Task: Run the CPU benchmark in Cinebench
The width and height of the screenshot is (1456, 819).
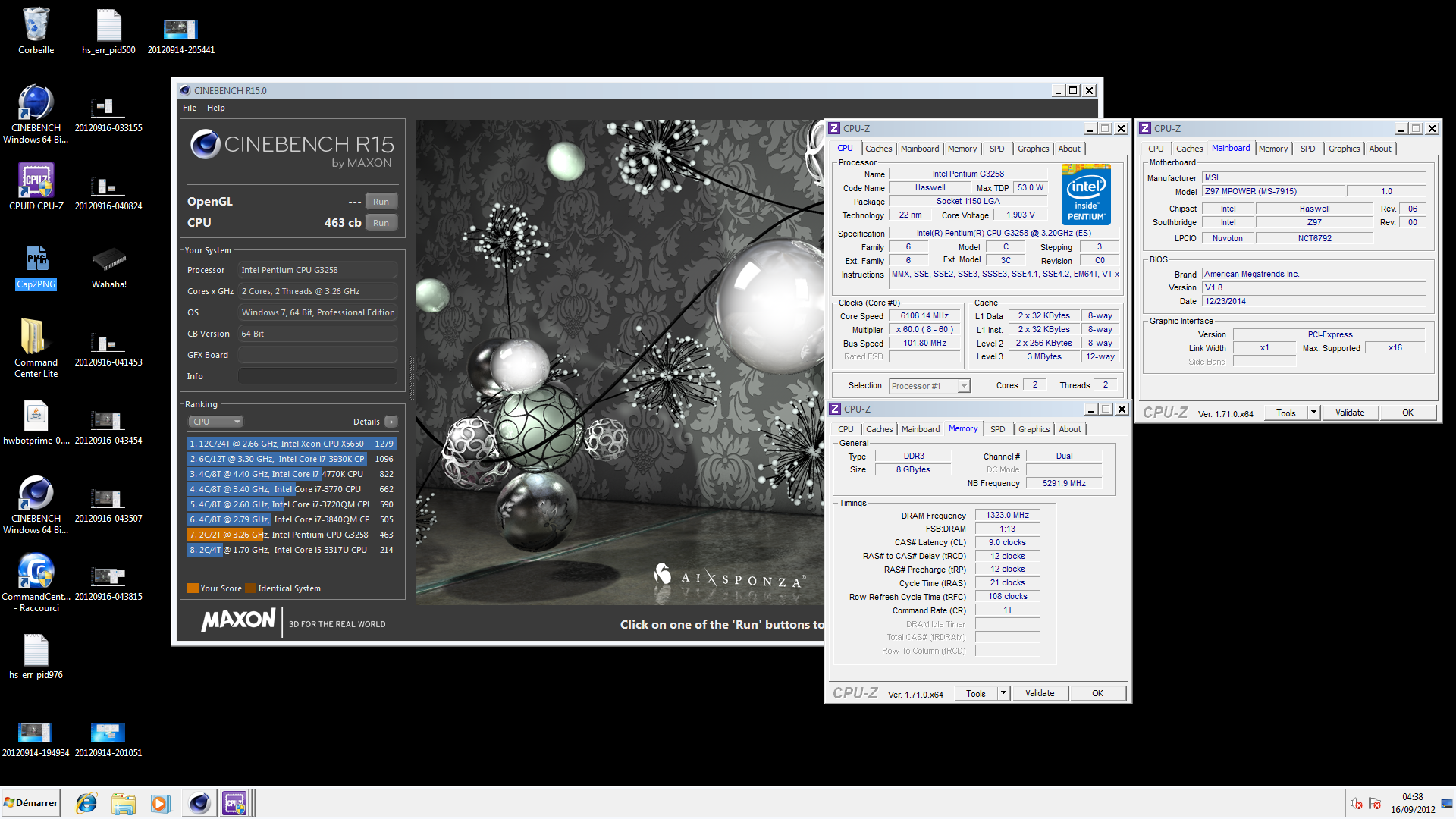Action: click(381, 223)
